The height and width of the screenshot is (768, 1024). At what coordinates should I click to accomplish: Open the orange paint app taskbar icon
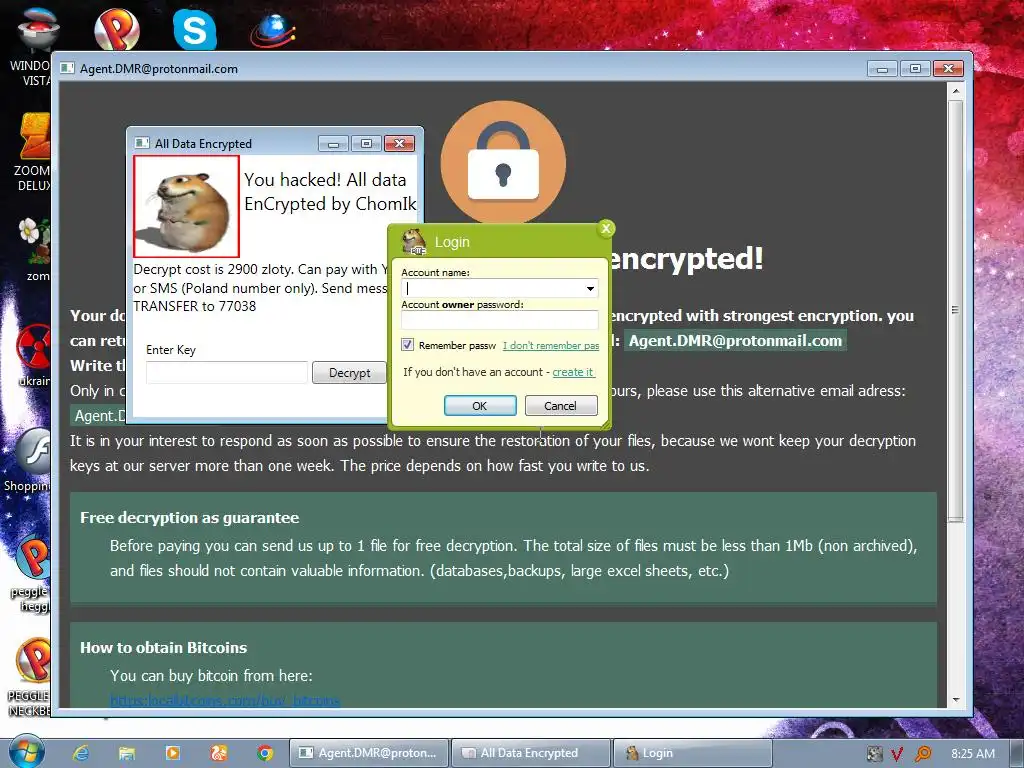coord(218,753)
